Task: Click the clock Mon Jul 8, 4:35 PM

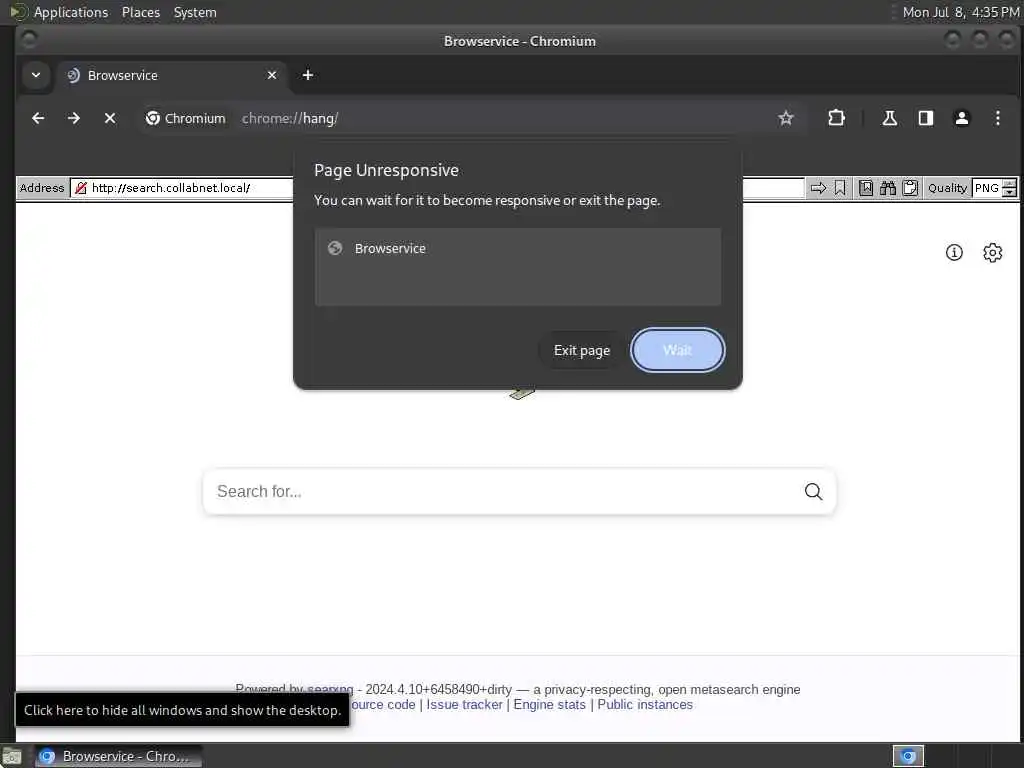Action: pos(961,12)
